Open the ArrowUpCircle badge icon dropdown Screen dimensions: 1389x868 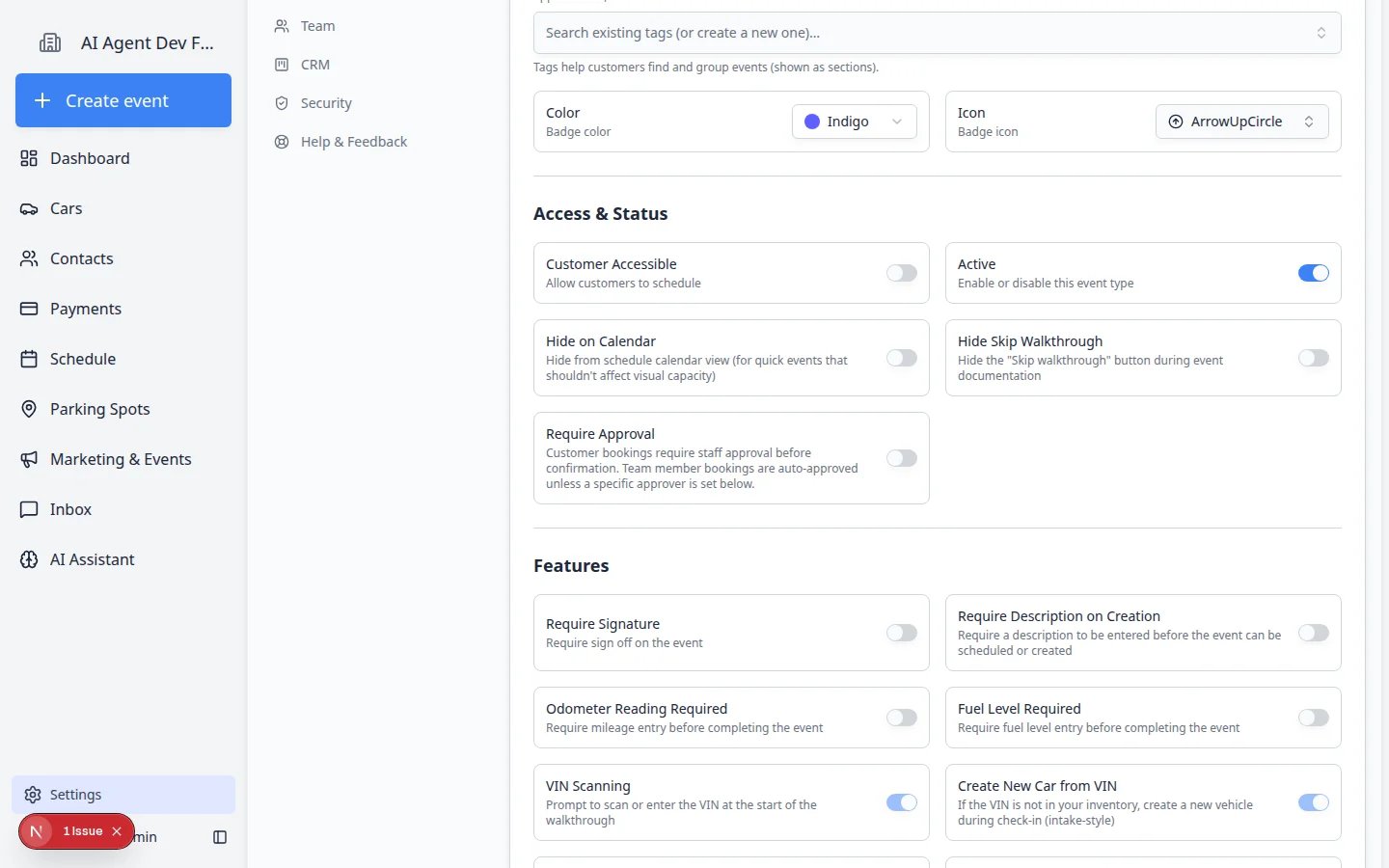click(x=1242, y=122)
